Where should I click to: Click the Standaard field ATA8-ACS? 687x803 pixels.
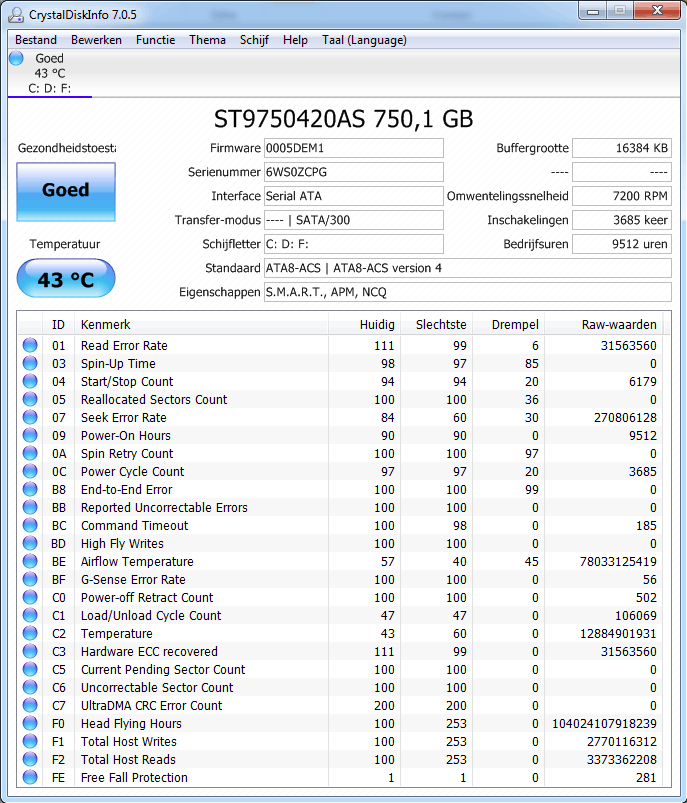(468, 268)
